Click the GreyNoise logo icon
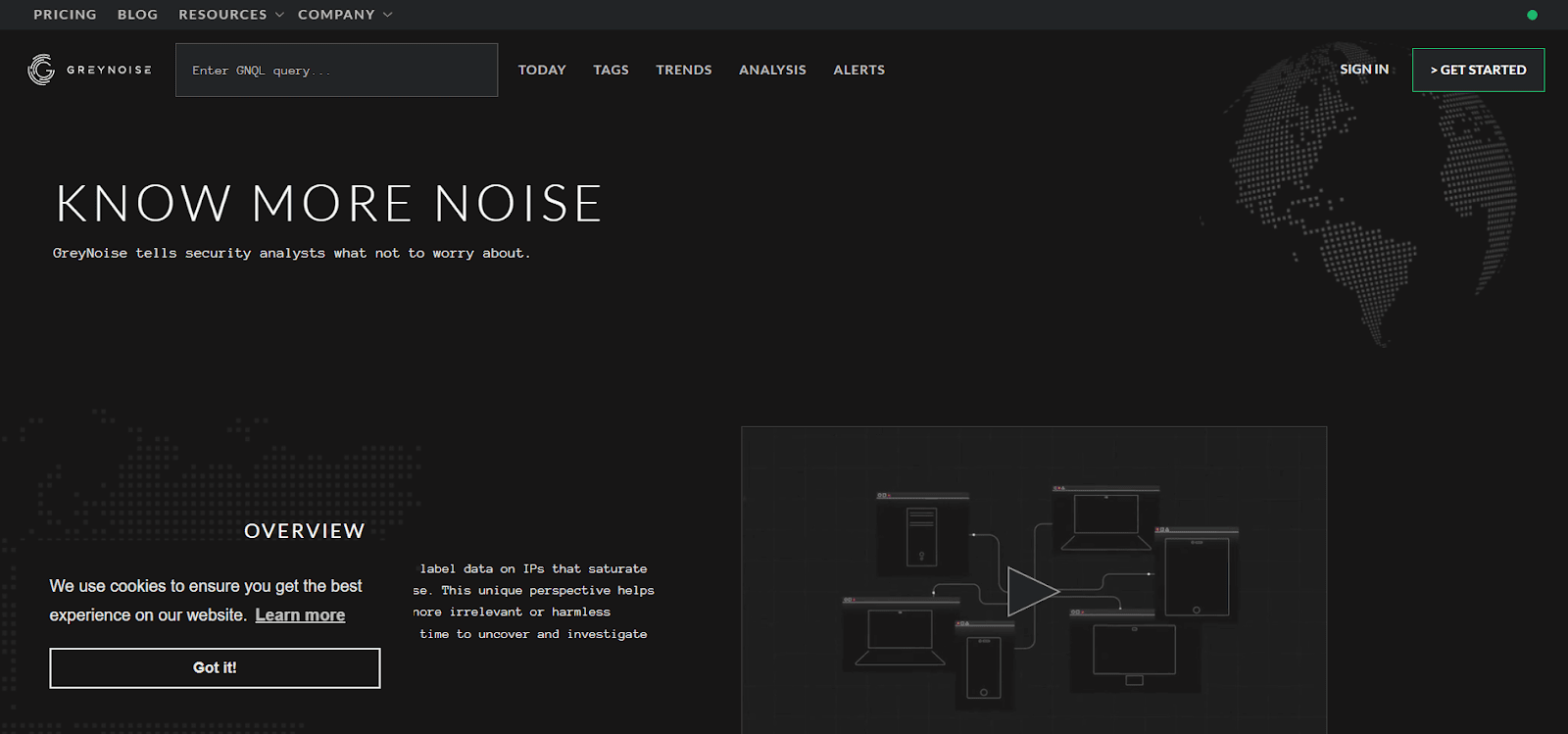 click(x=41, y=70)
